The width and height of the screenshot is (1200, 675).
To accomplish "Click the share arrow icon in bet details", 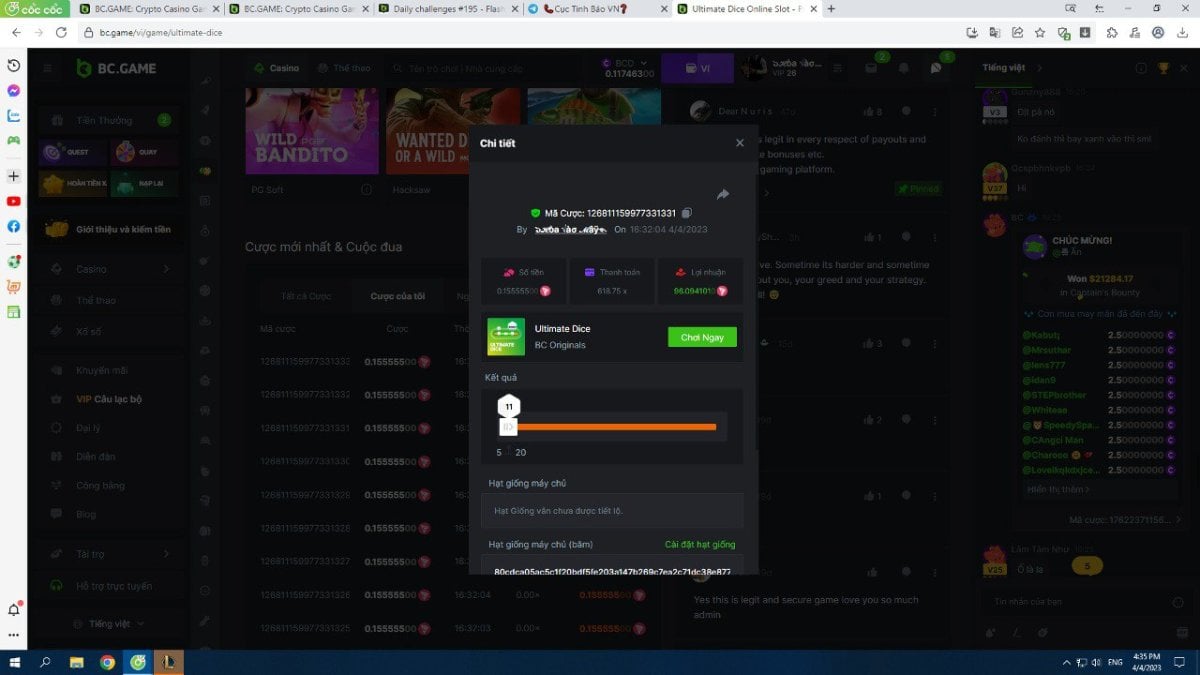I will [x=723, y=195].
